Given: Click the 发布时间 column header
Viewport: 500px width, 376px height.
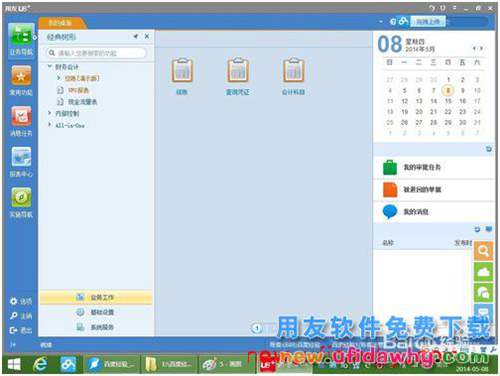Looking at the screenshot, I should (464, 243).
